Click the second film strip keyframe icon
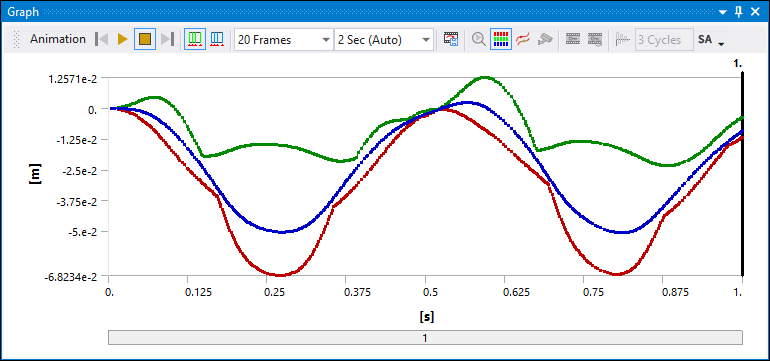Screen dimensions: 770x361 pyautogui.click(x=595, y=39)
